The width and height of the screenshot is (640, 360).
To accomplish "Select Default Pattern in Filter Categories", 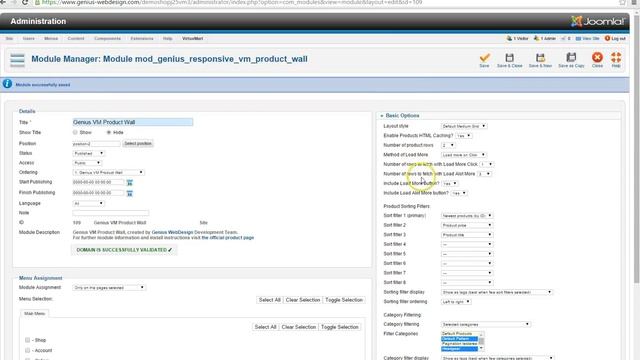I will [459, 339].
